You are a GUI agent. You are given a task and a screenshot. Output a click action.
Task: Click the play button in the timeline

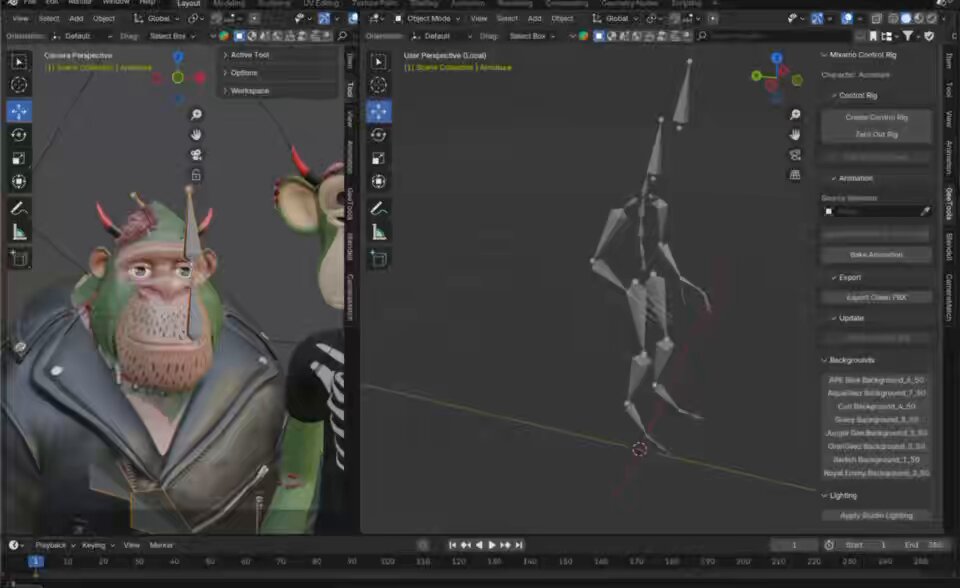[492, 545]
